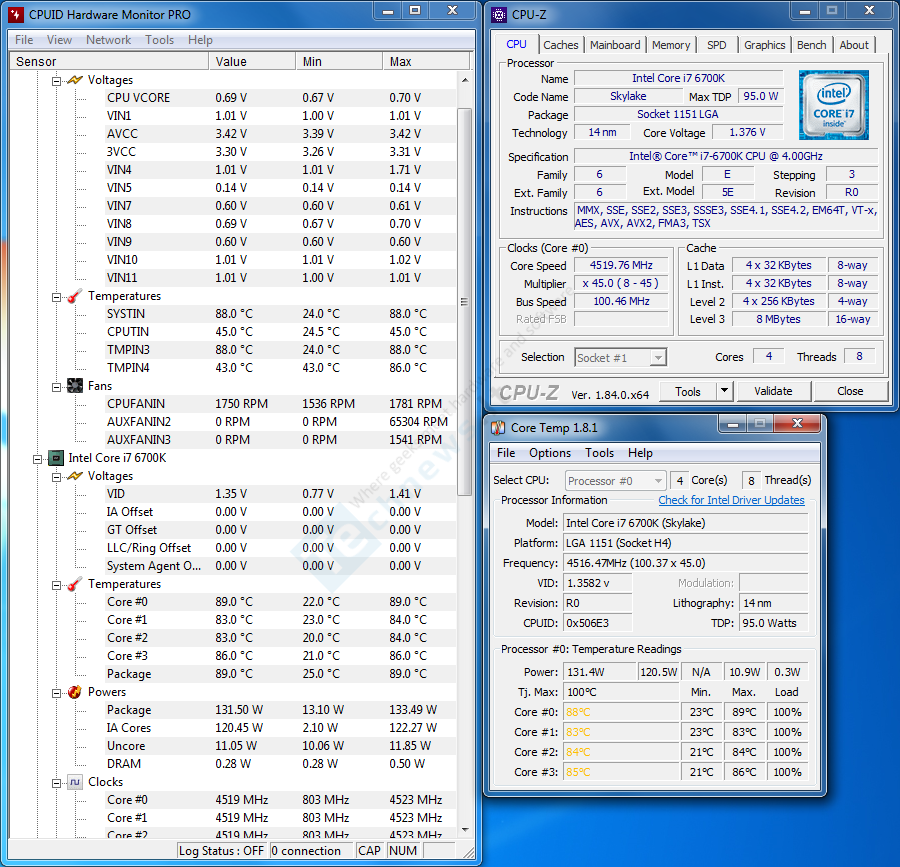Click the Validate button in CPU-Z
This screenshot has width=900, height=867.
click(x=773, y=391)
